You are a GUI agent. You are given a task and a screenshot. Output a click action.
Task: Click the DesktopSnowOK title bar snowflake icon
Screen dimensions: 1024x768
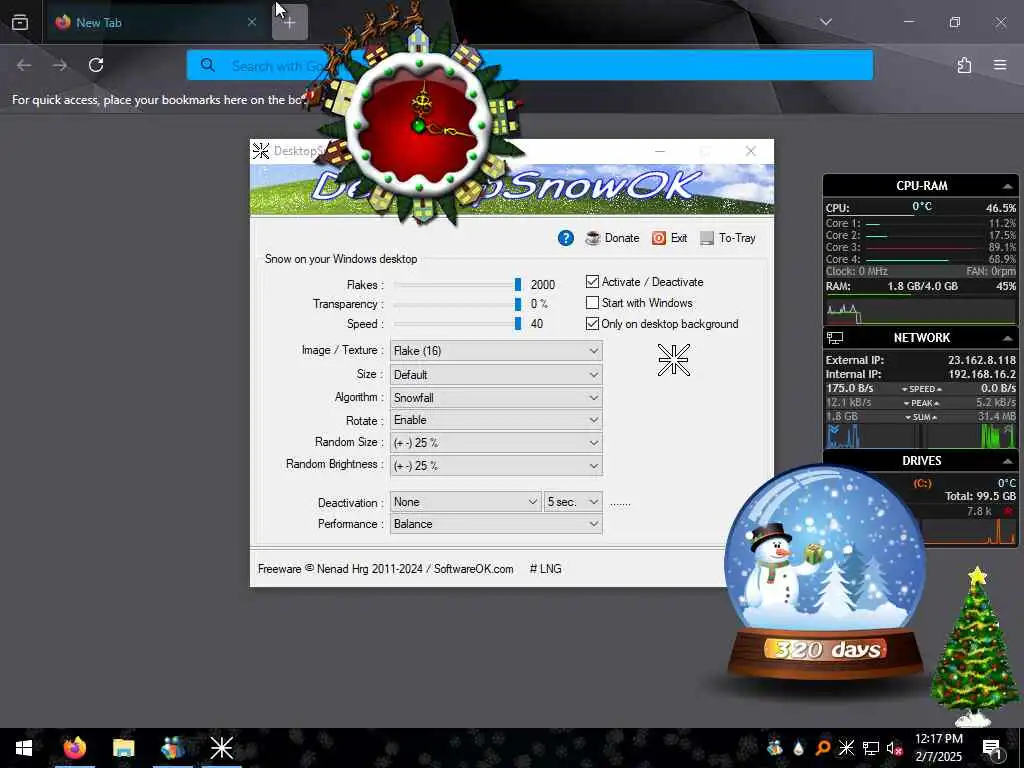pyautogui.click(x=261, y=151)
